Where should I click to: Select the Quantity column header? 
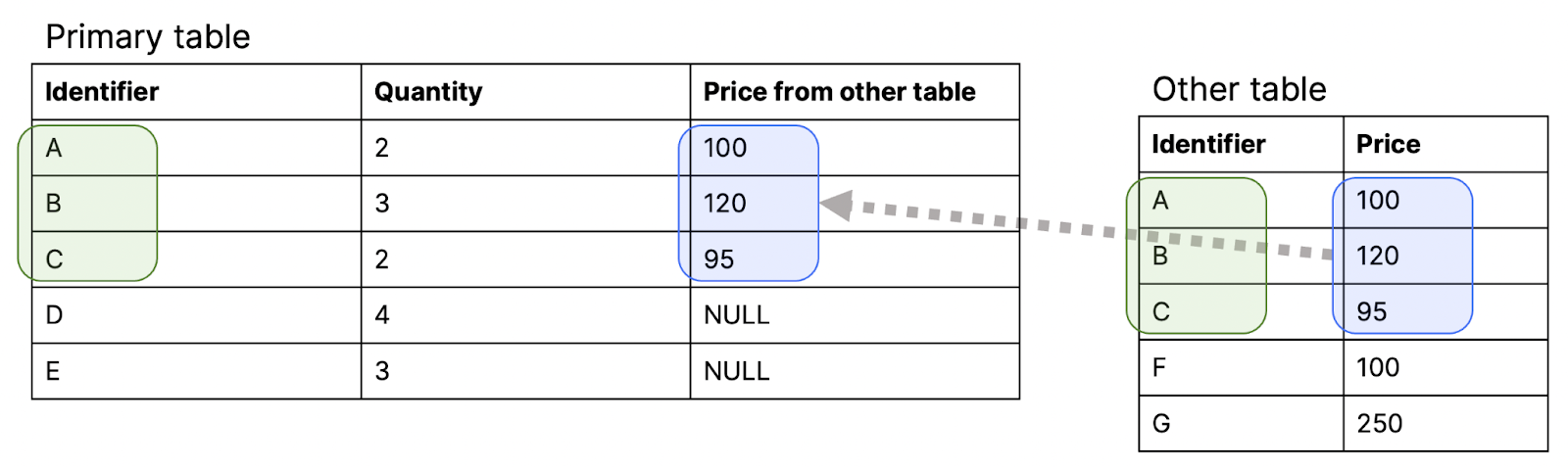click(x=428, y=92)
